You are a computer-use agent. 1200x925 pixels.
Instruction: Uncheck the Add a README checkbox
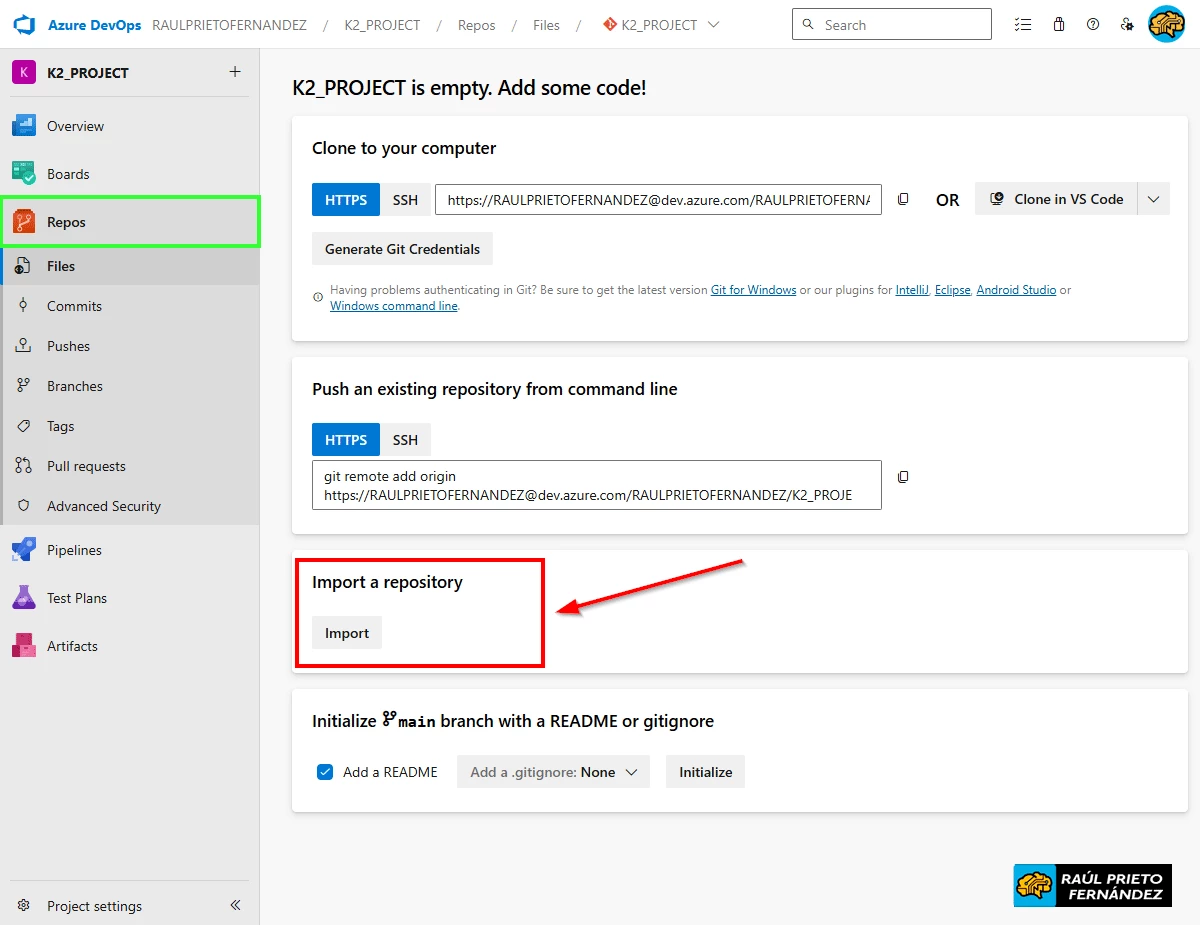[x=324, y=771]
